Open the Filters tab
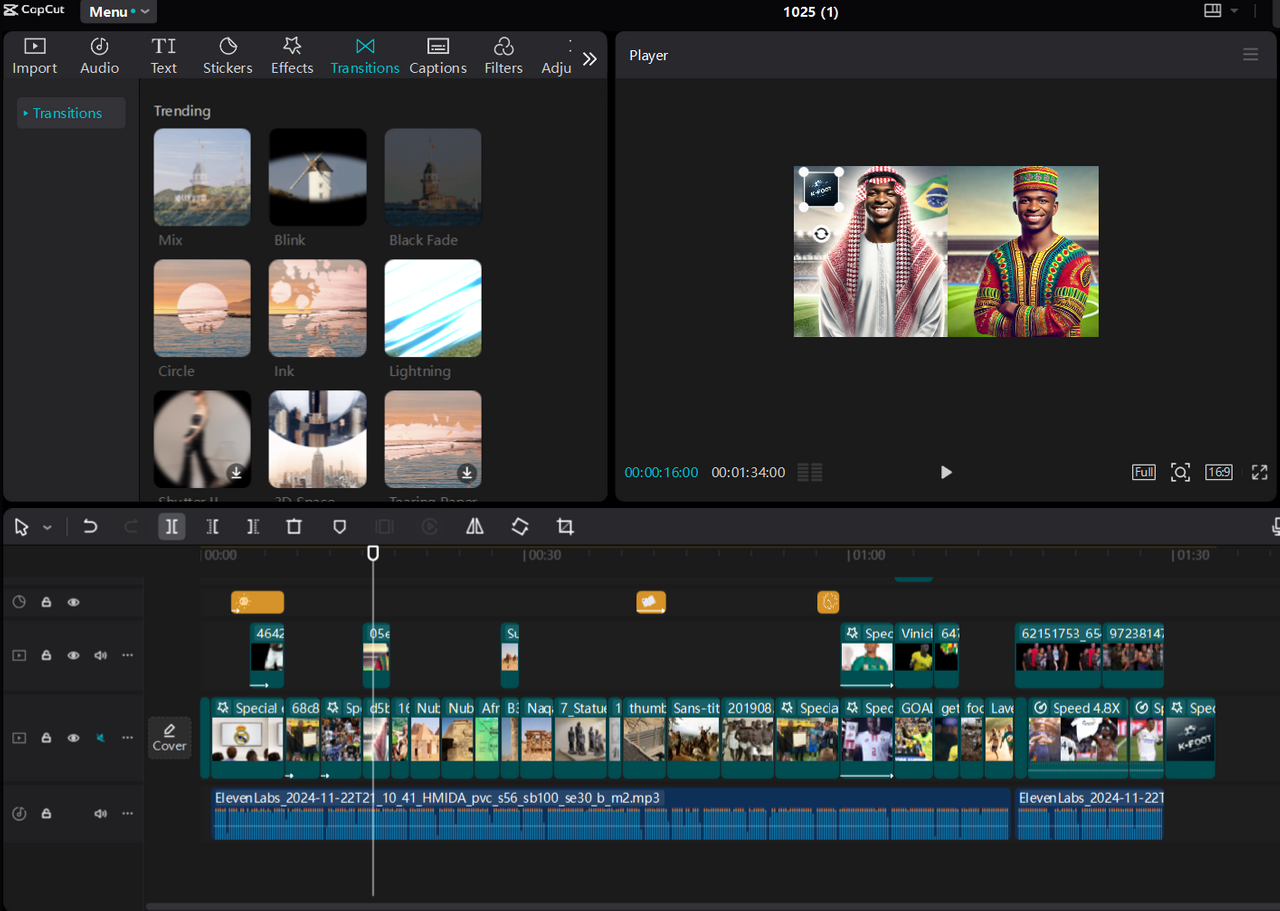 504,56
